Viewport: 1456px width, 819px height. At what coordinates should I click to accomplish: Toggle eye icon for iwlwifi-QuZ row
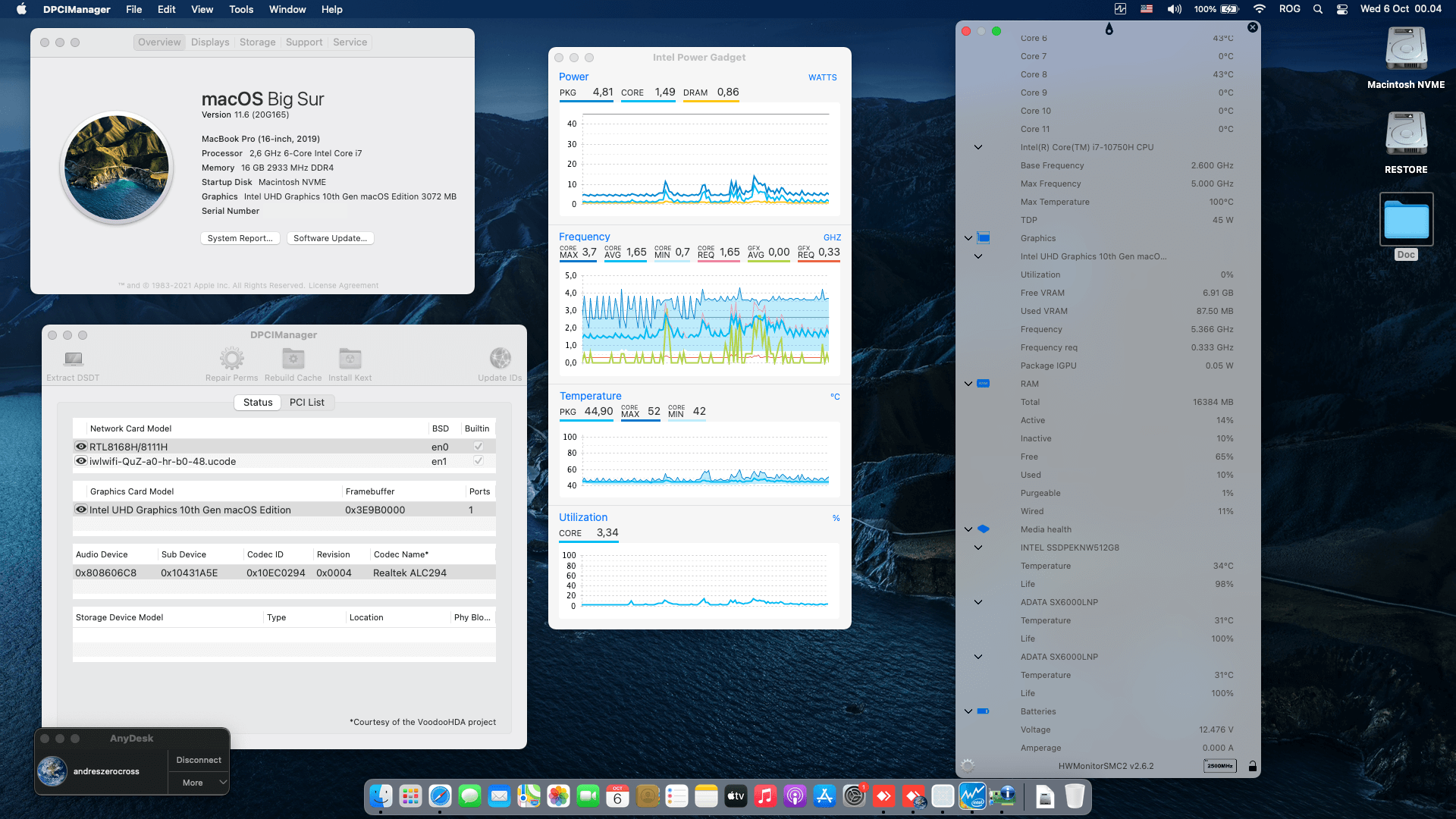[81, 461]
